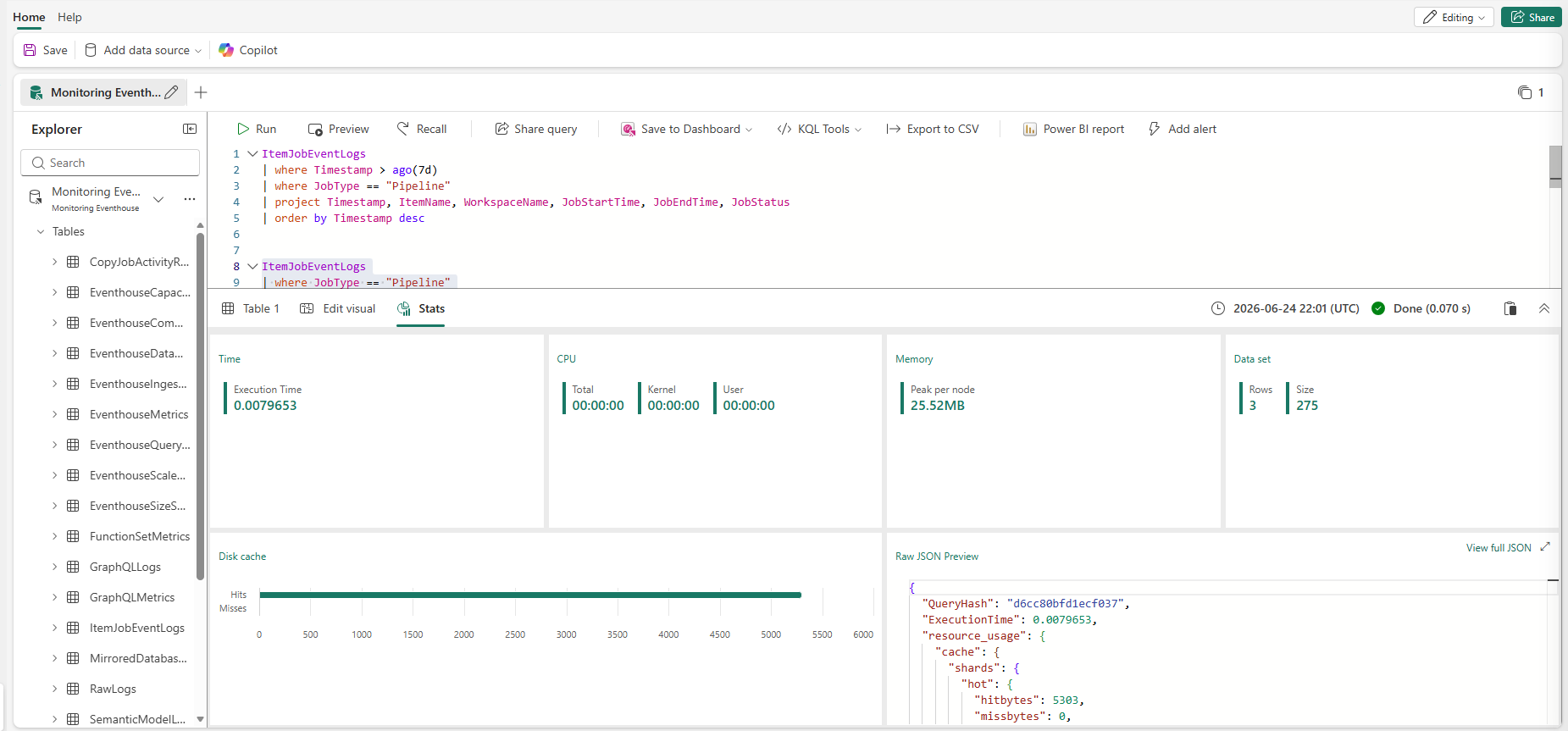Screen dimensions: 1568x731
Task: Open the copy tabs counter icon
Action: [x=1525, y=92]
